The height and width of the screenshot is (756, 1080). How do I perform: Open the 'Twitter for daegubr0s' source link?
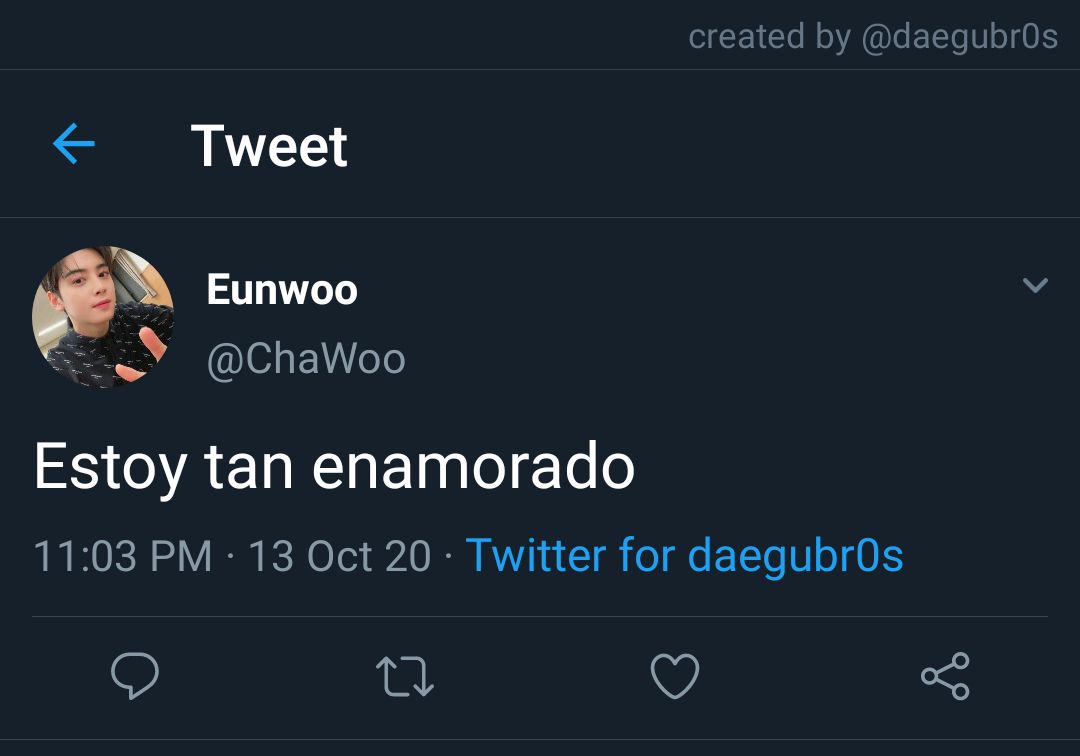(685, 555)
